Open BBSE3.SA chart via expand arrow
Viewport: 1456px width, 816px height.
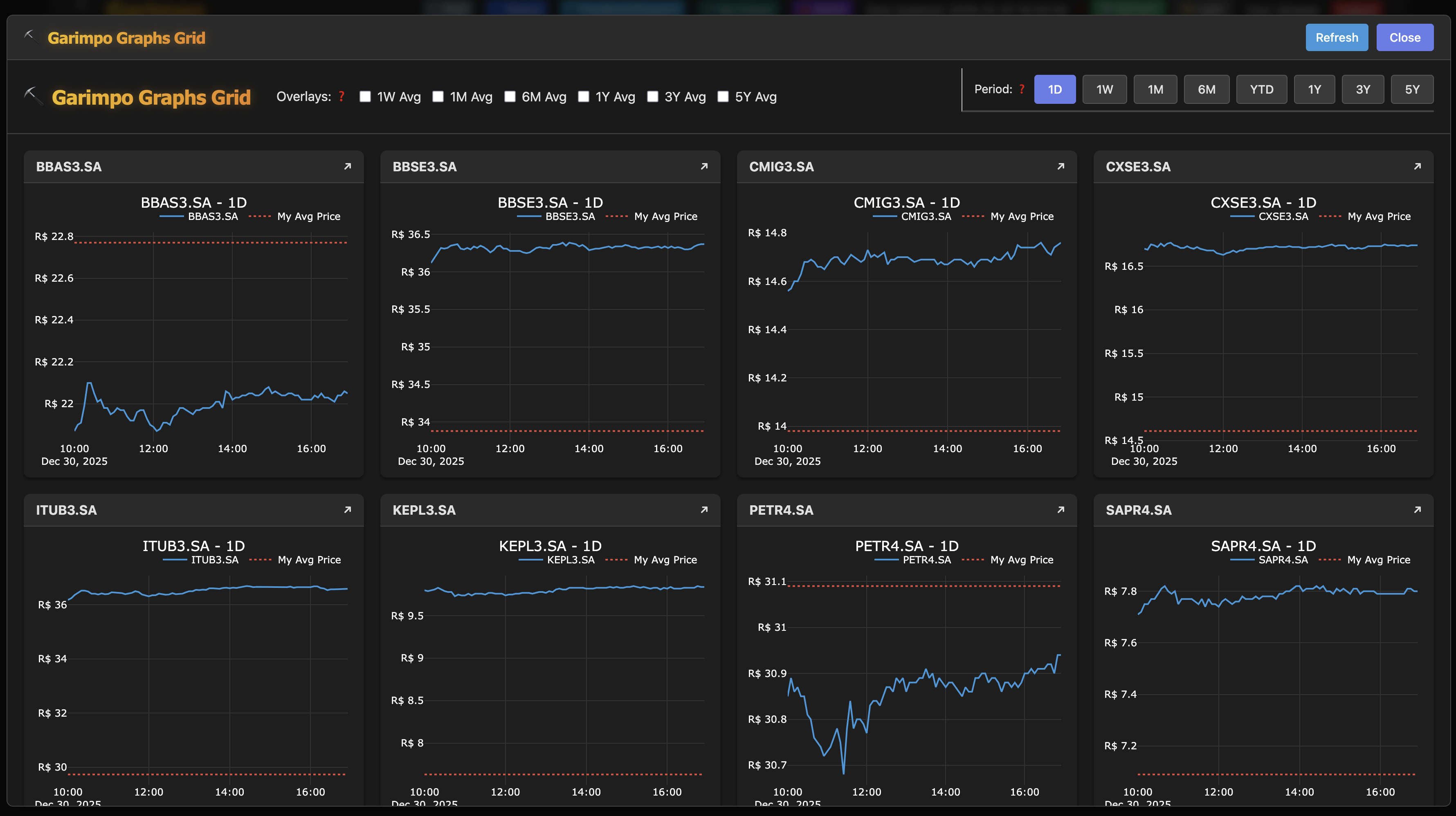pos(704,166)
